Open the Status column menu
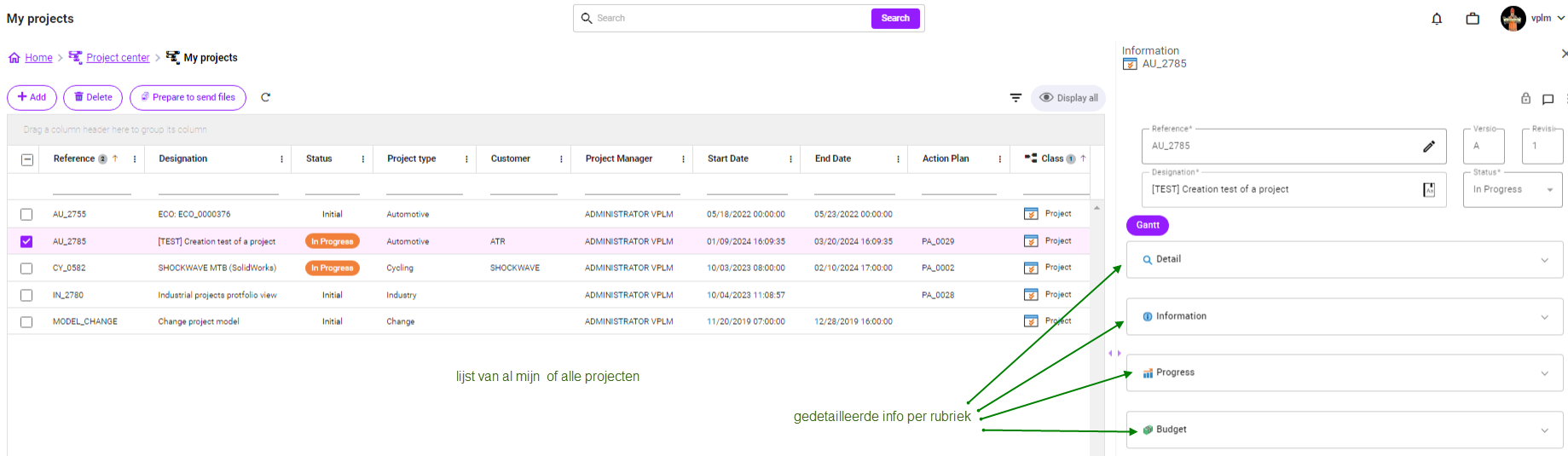Image resolution: width=1568 pixels, height=456 pixels. (363, 159)
